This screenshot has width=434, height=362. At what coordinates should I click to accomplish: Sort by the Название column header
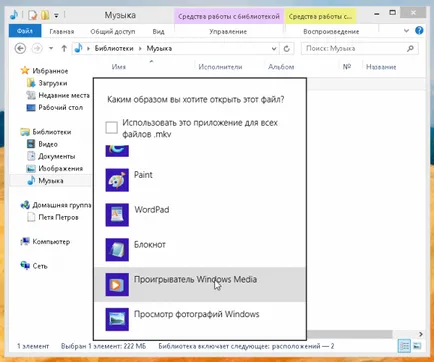(381, 67)
